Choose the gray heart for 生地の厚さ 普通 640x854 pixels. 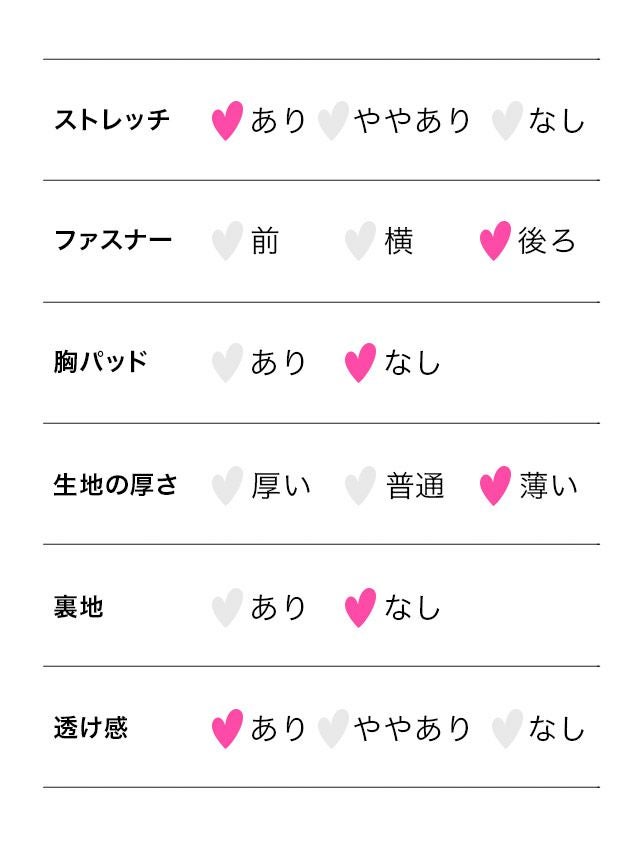[360, 487]
